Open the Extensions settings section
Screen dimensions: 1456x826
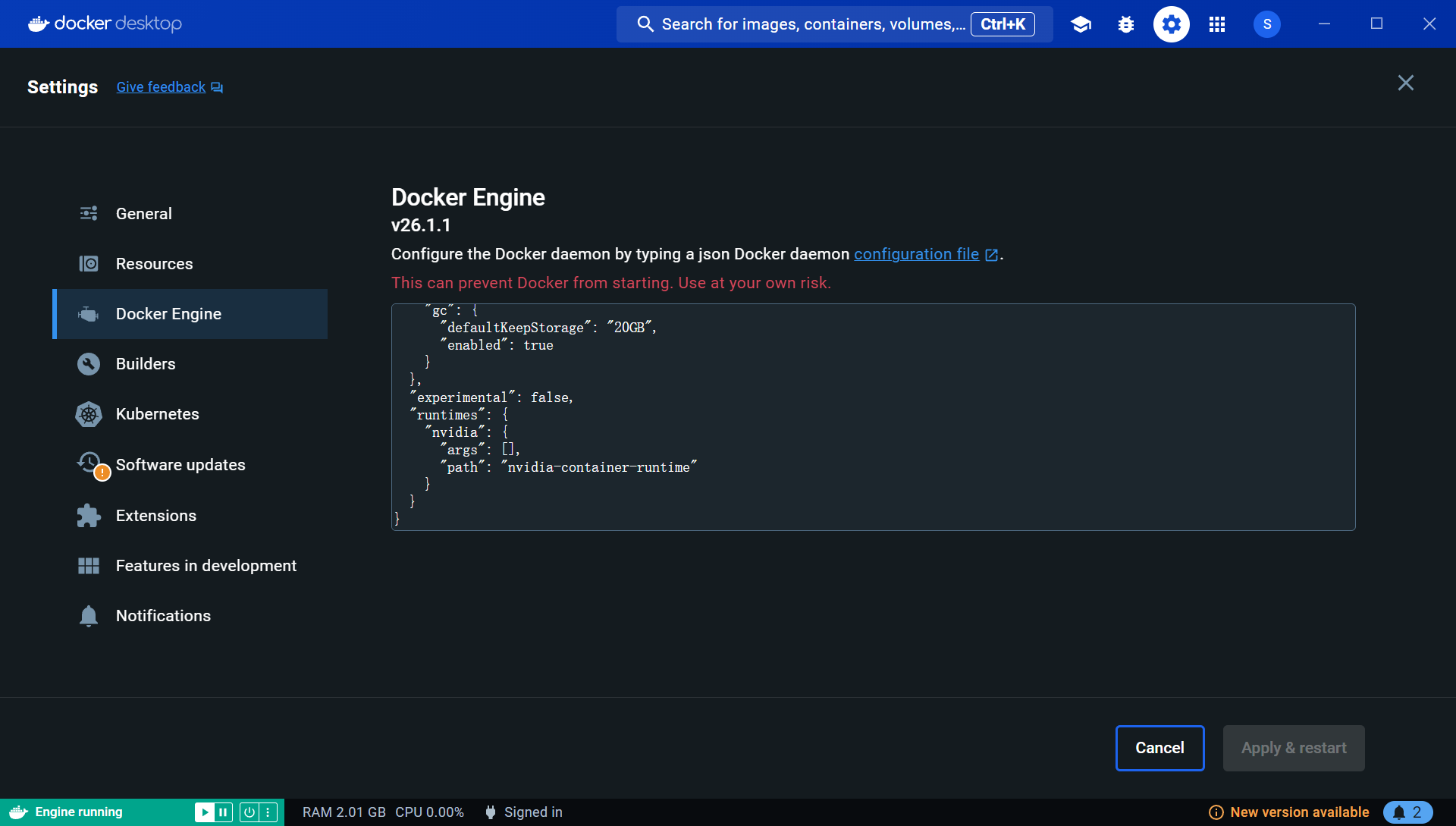point(190,516)
